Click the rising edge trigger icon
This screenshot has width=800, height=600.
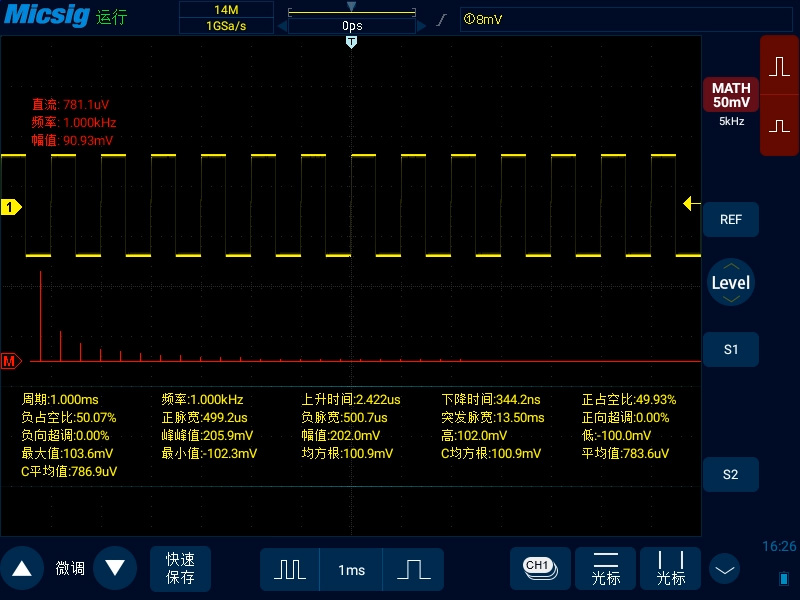(443, 20)
